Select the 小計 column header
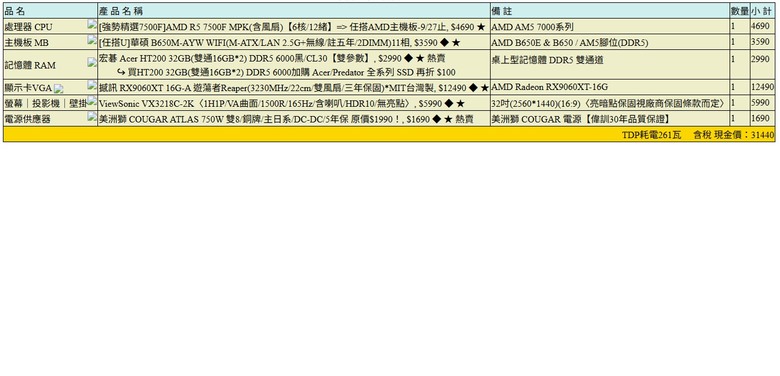 (x=763, y=11)
